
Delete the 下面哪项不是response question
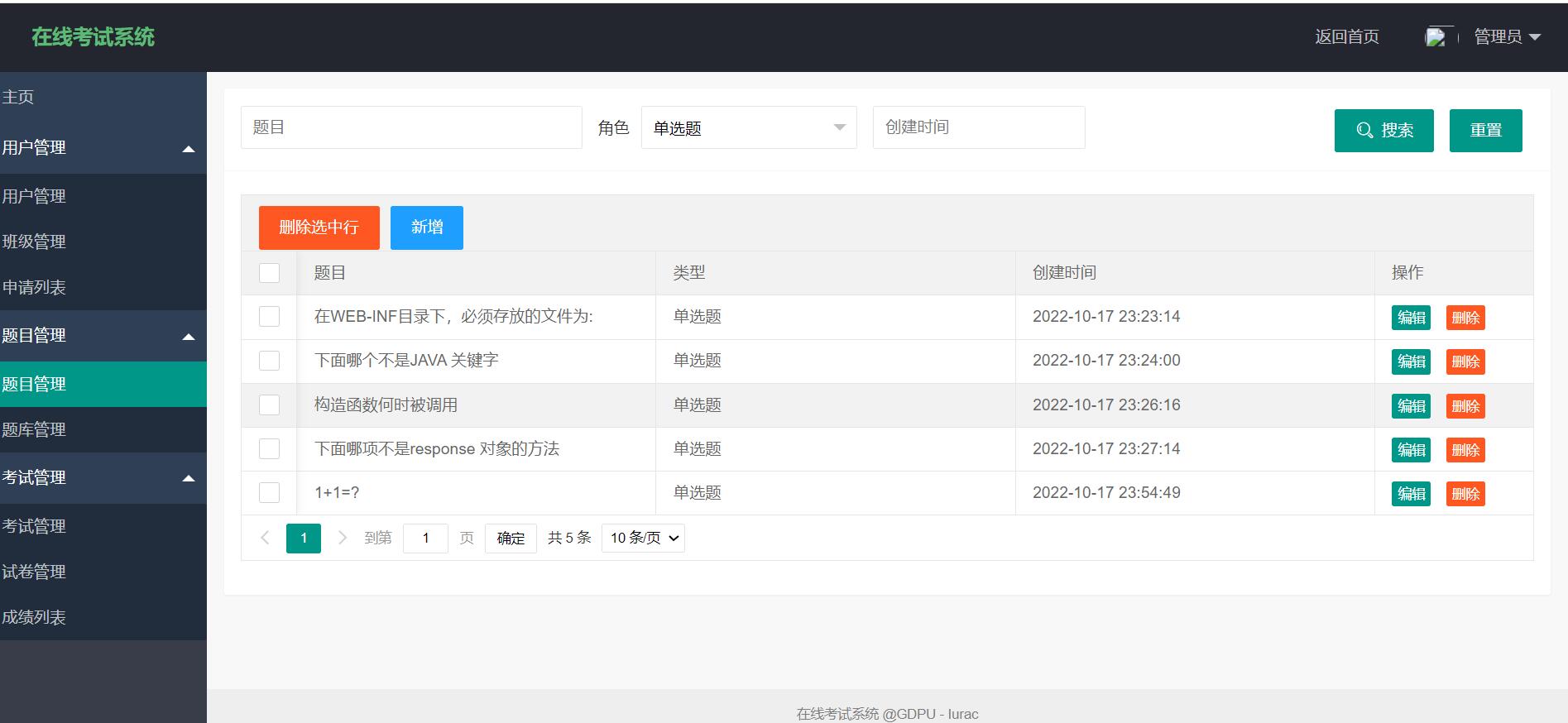[1465, 450]
